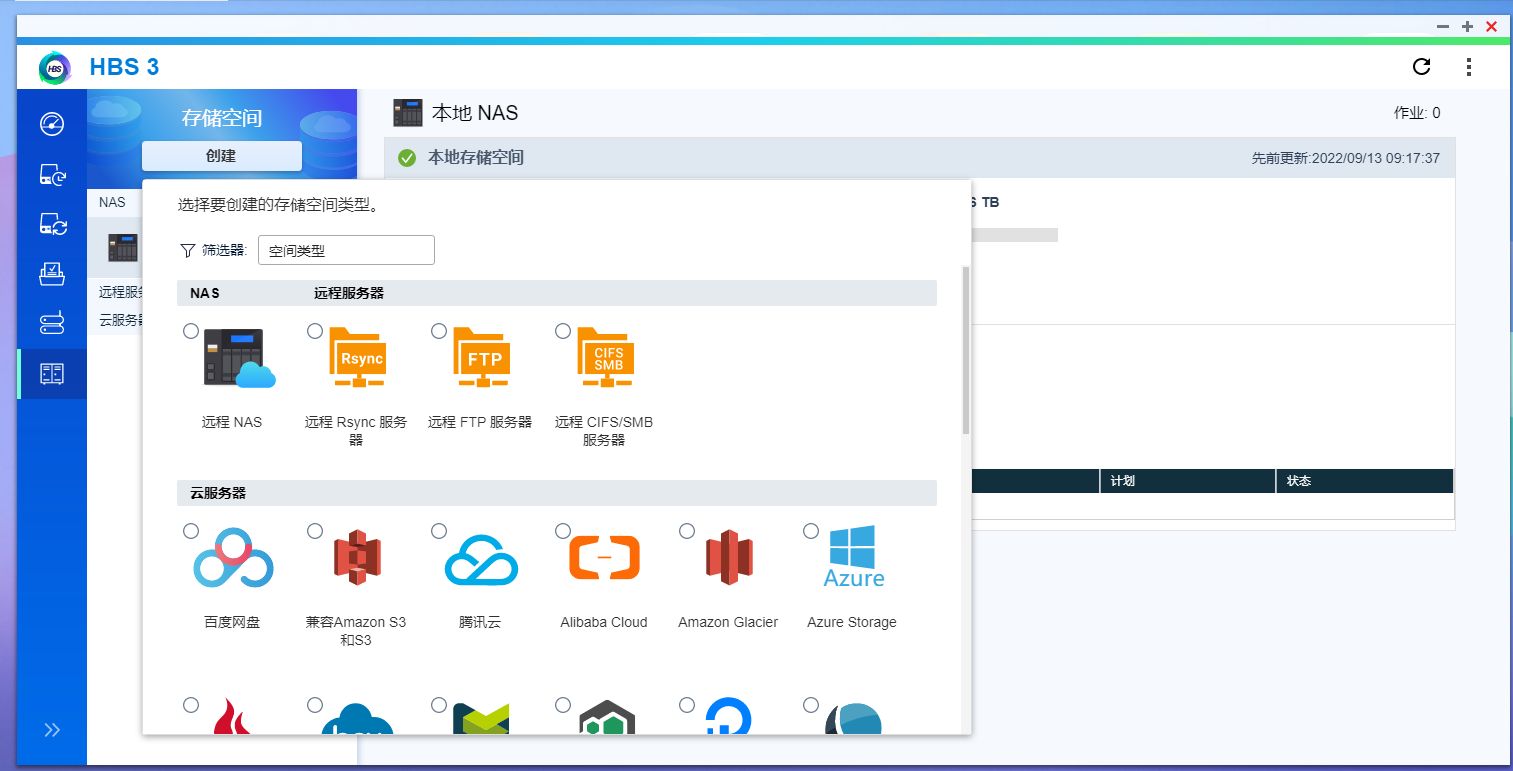Click the green check status icon

pos(406,158)
